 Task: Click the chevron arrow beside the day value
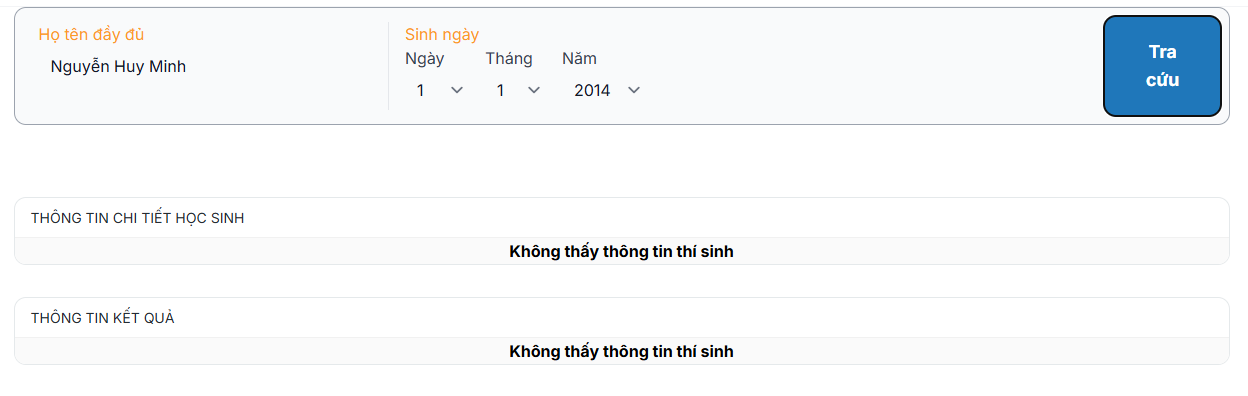[x=457, y=90]
